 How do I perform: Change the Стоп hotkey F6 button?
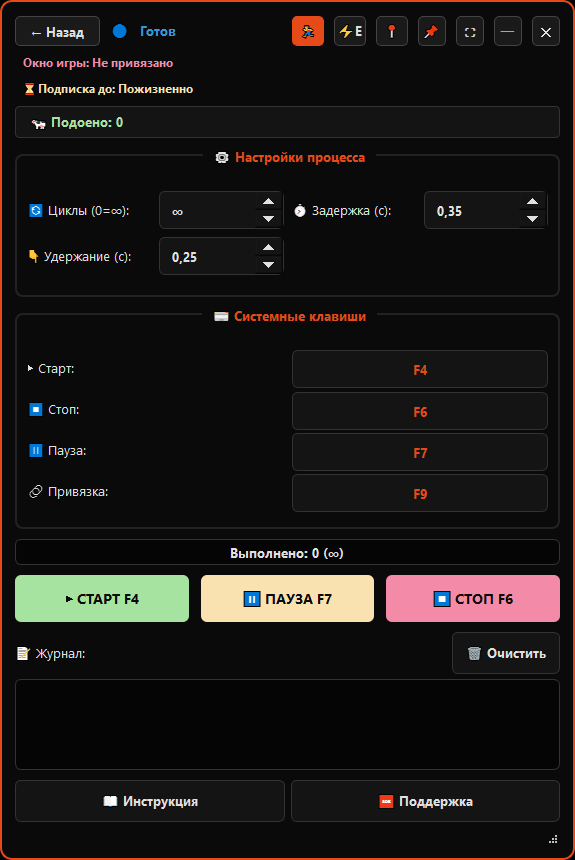coord(420,411)
